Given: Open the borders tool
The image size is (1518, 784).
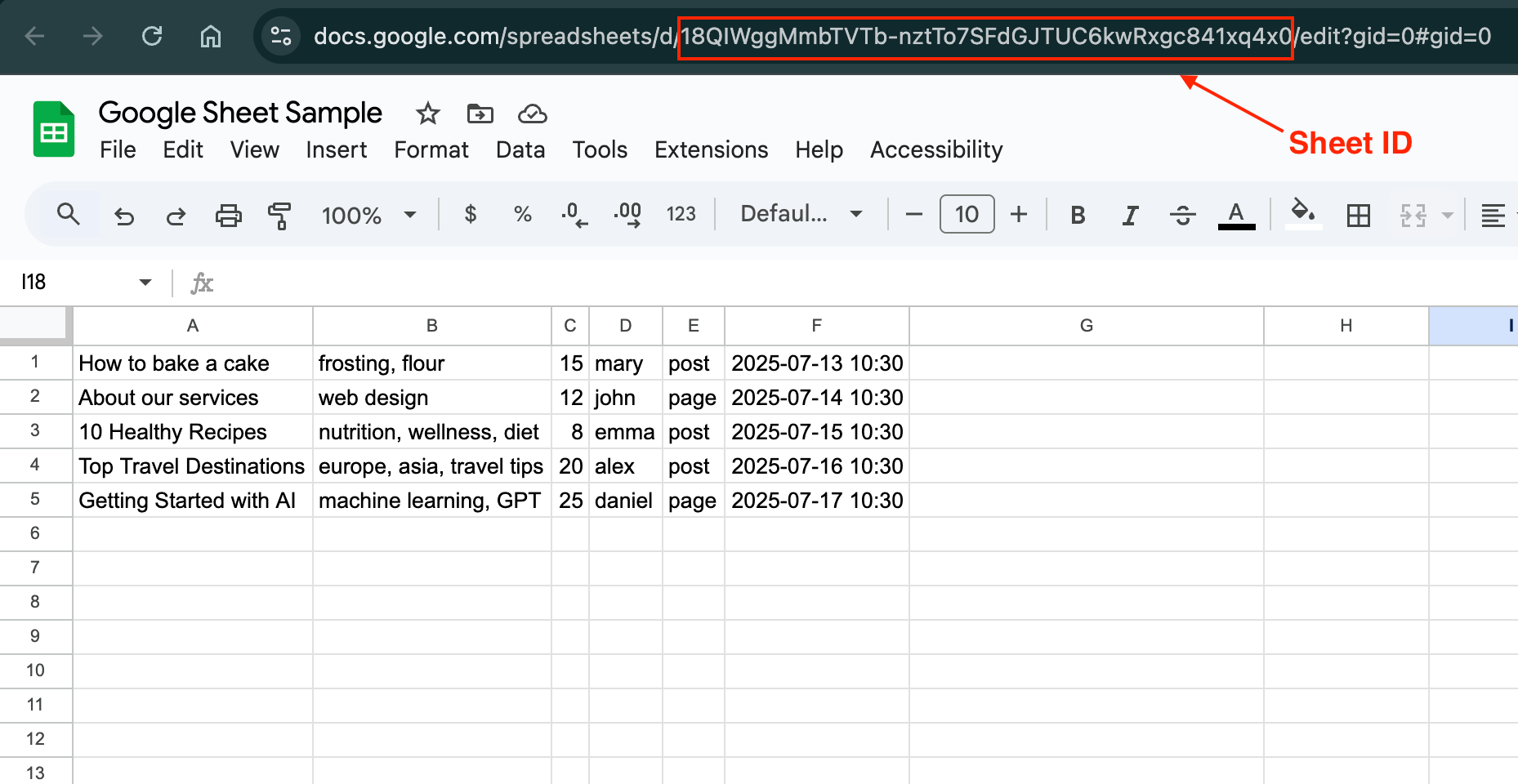Looking at the screenshot, I should click(1359, 216).
